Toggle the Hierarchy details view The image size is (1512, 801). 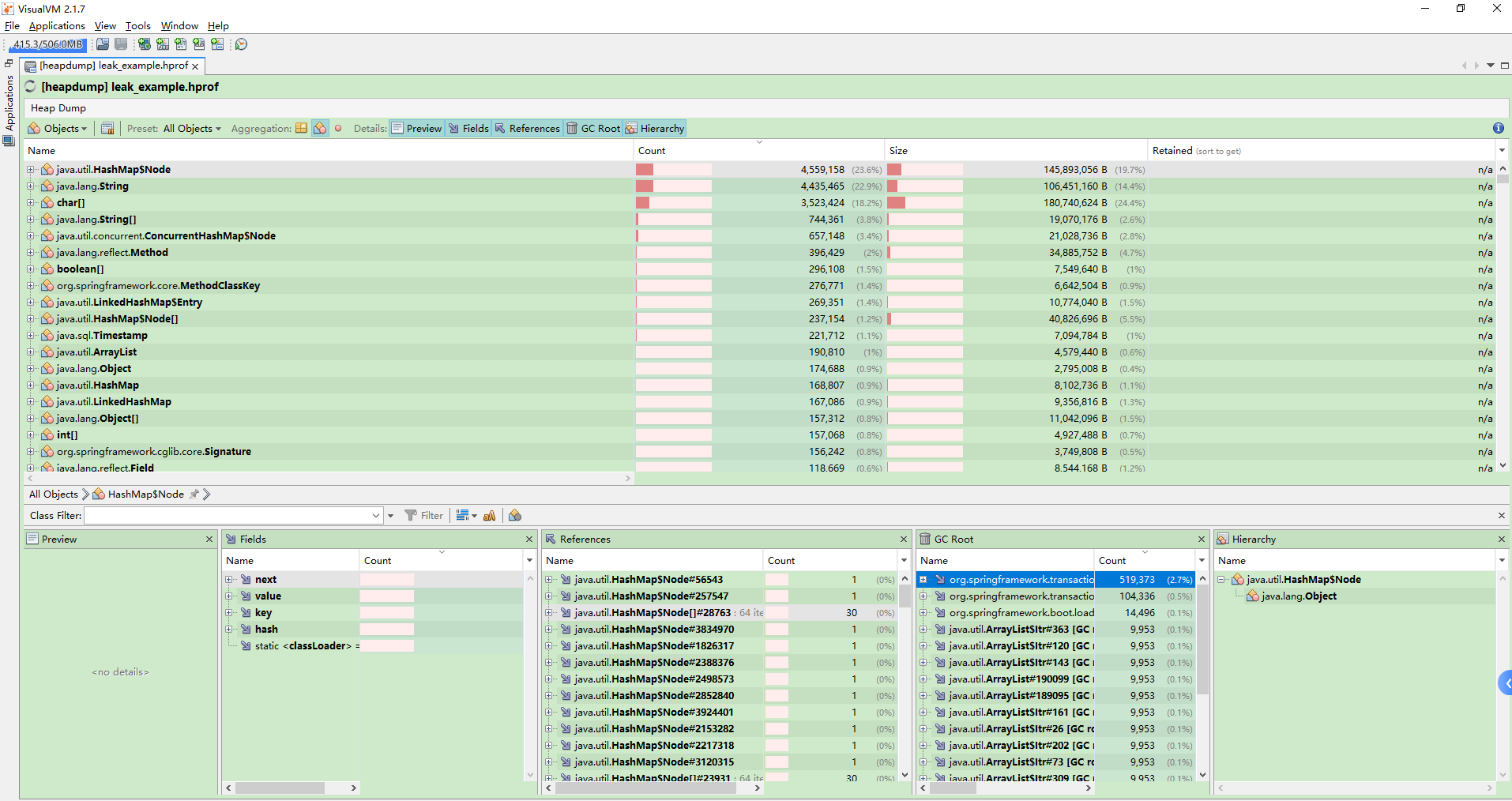[x=655, y=128]
